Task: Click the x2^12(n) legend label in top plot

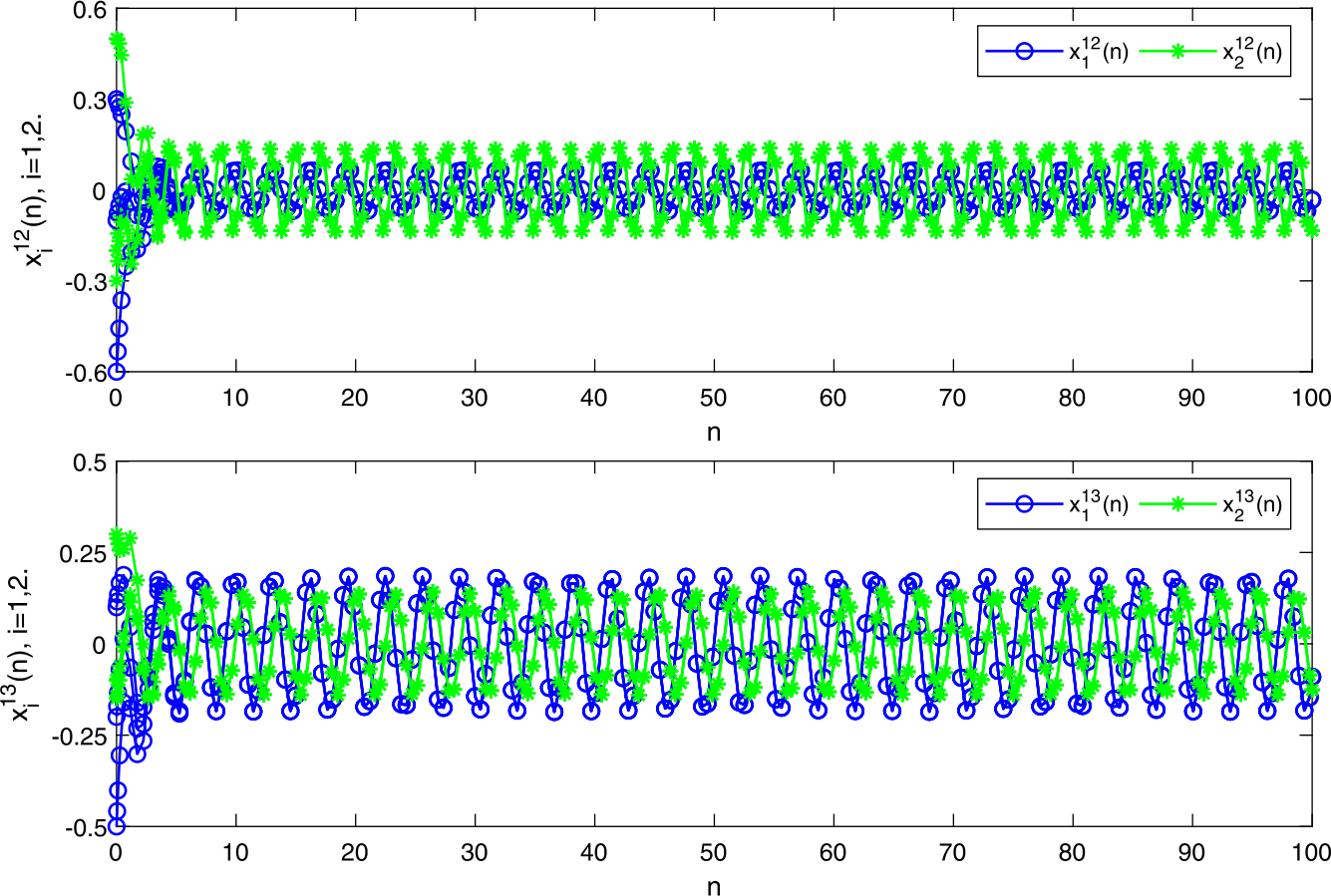Action: [1251, 51]
